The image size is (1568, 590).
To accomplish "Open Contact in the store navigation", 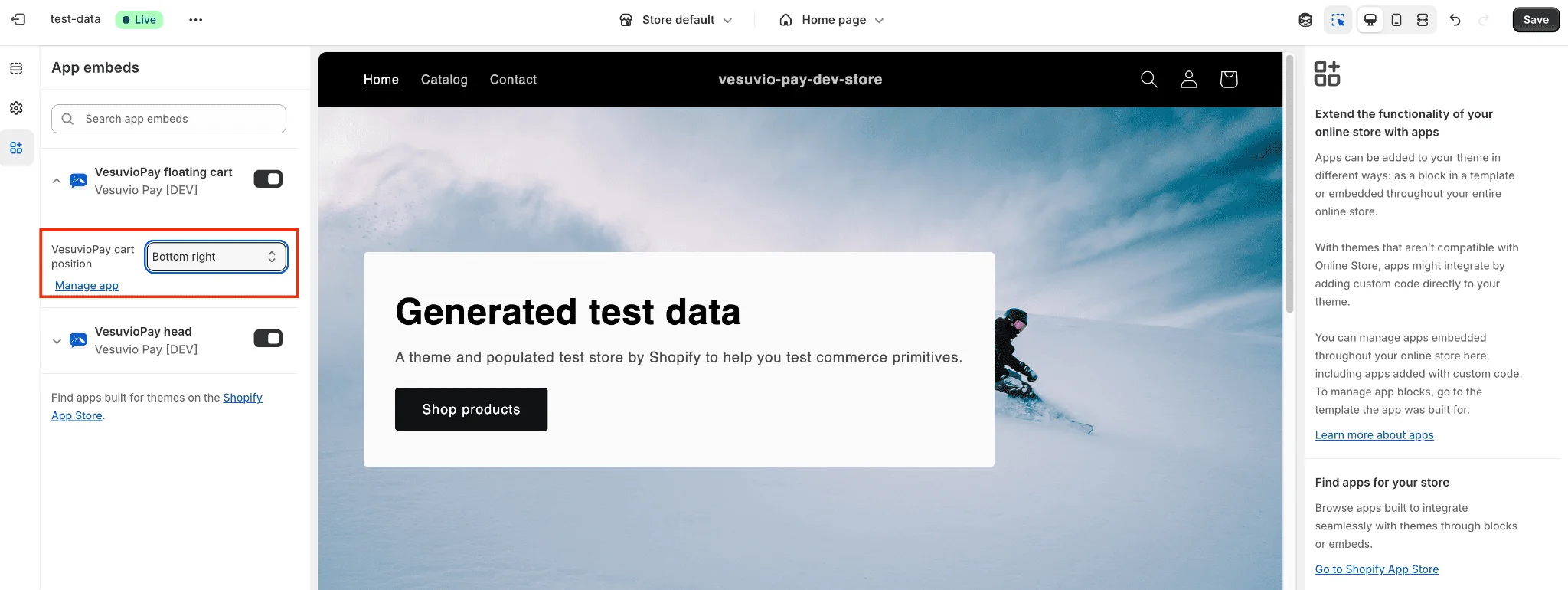I will tap(513, 80).
